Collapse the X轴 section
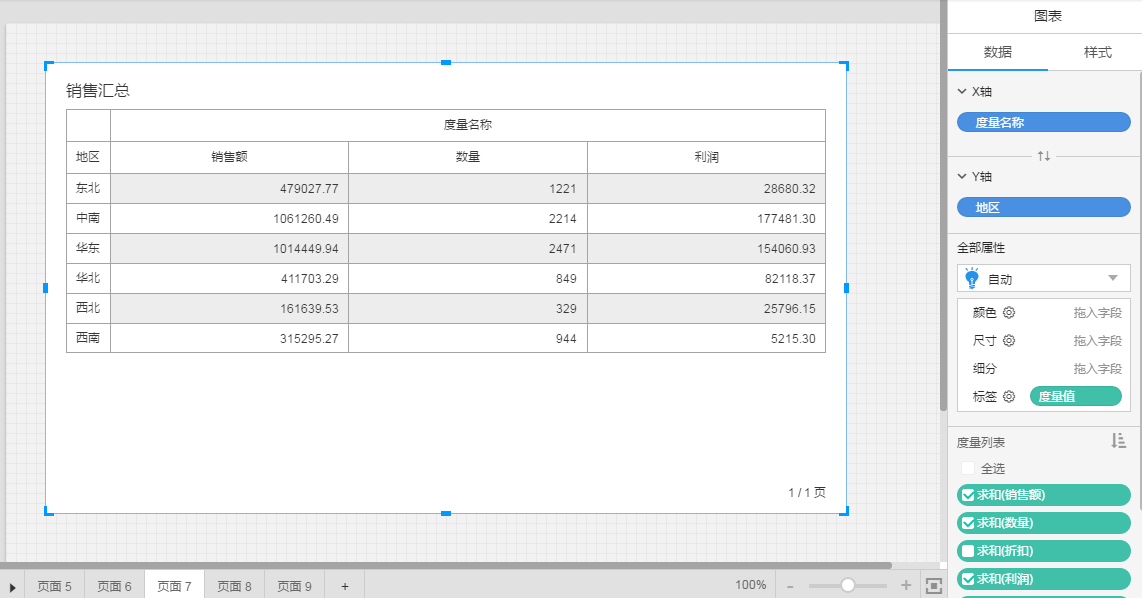 [x=962, y=92]
